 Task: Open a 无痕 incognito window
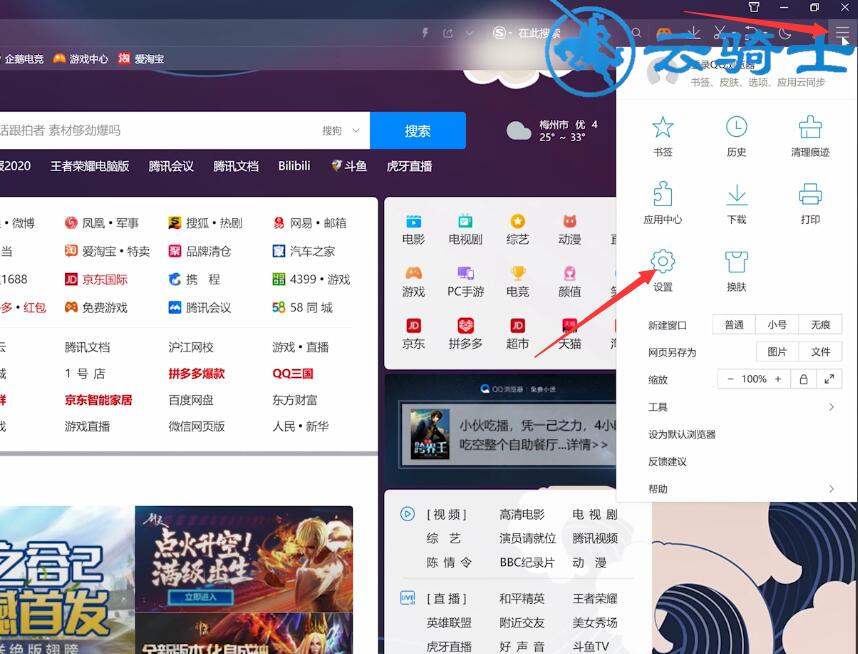820,325
